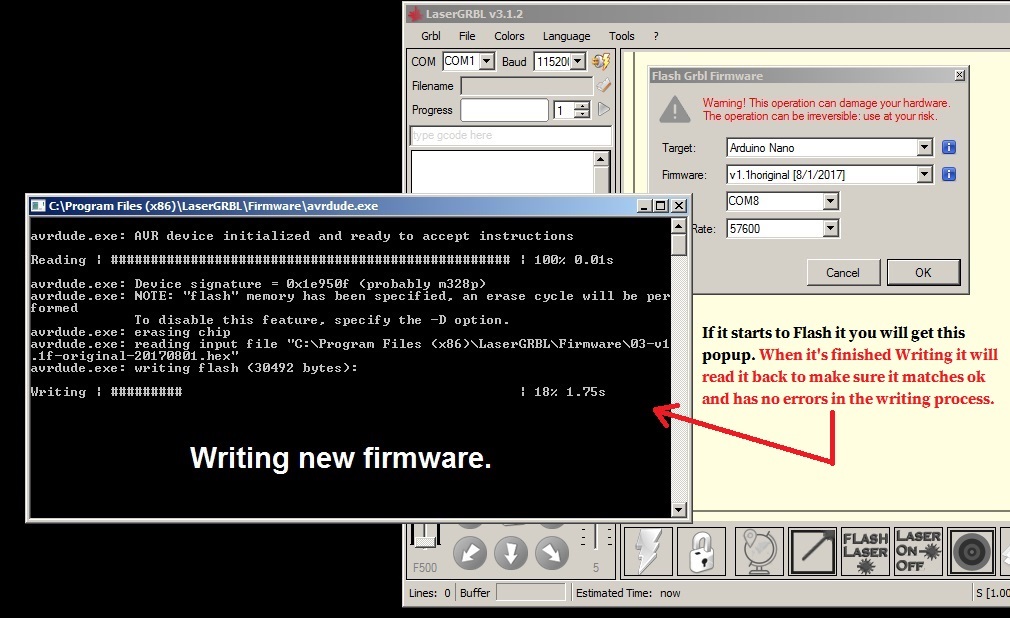Screen dimensions: 1010x618
Task: Click the concentric circles target icon
Action: click(971, 551)
